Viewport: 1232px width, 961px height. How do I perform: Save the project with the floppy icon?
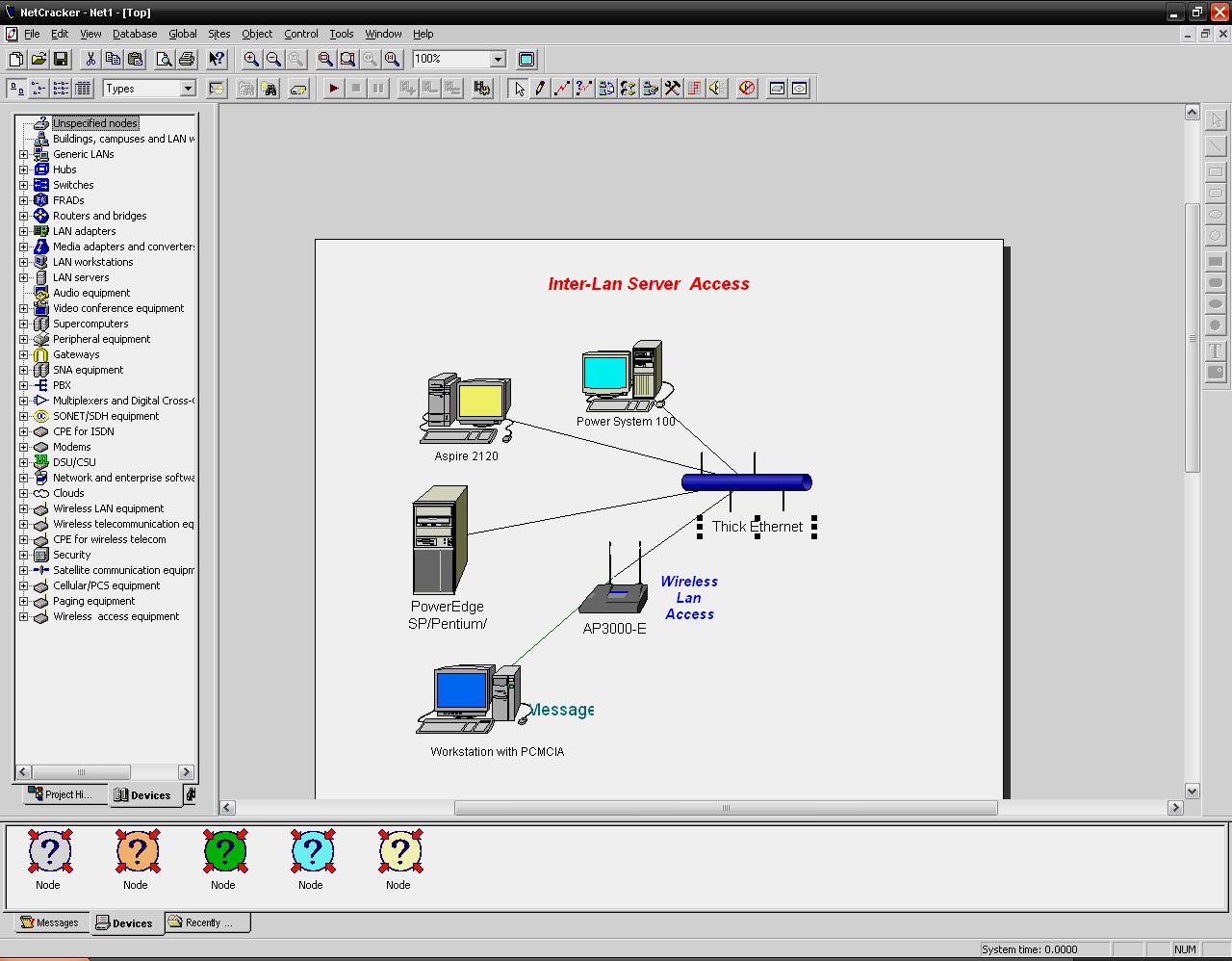(61, 60)
